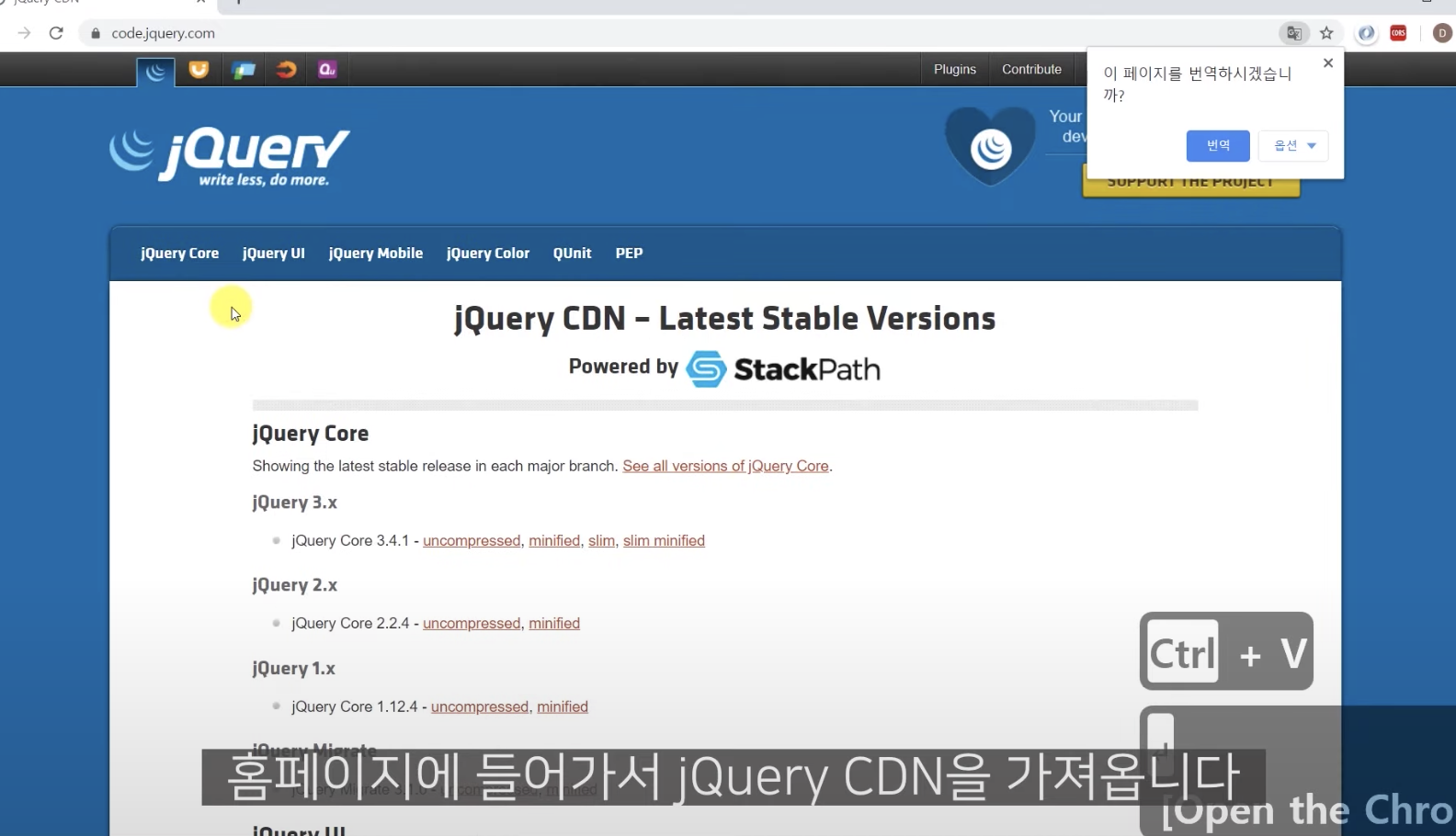This screenshot has height=836, width=1456.
Task: Click the jQuery 1.x heading
Action: coord(293,669)
